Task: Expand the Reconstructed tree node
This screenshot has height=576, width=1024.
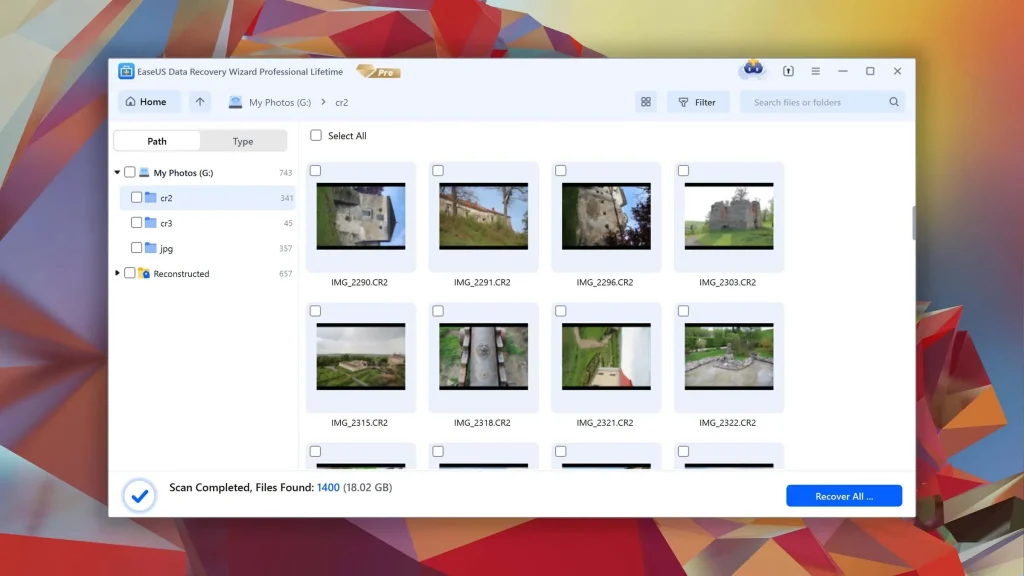Action: point(118,273)
